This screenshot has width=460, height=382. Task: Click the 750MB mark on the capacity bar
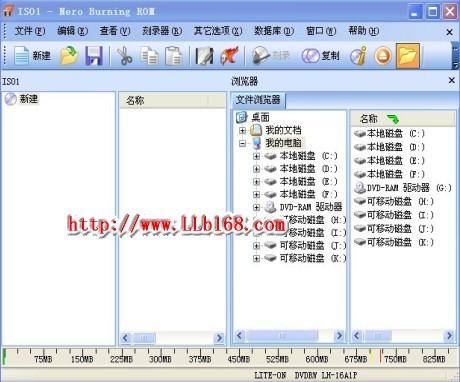pyautogui.click(x=395, y=359)
